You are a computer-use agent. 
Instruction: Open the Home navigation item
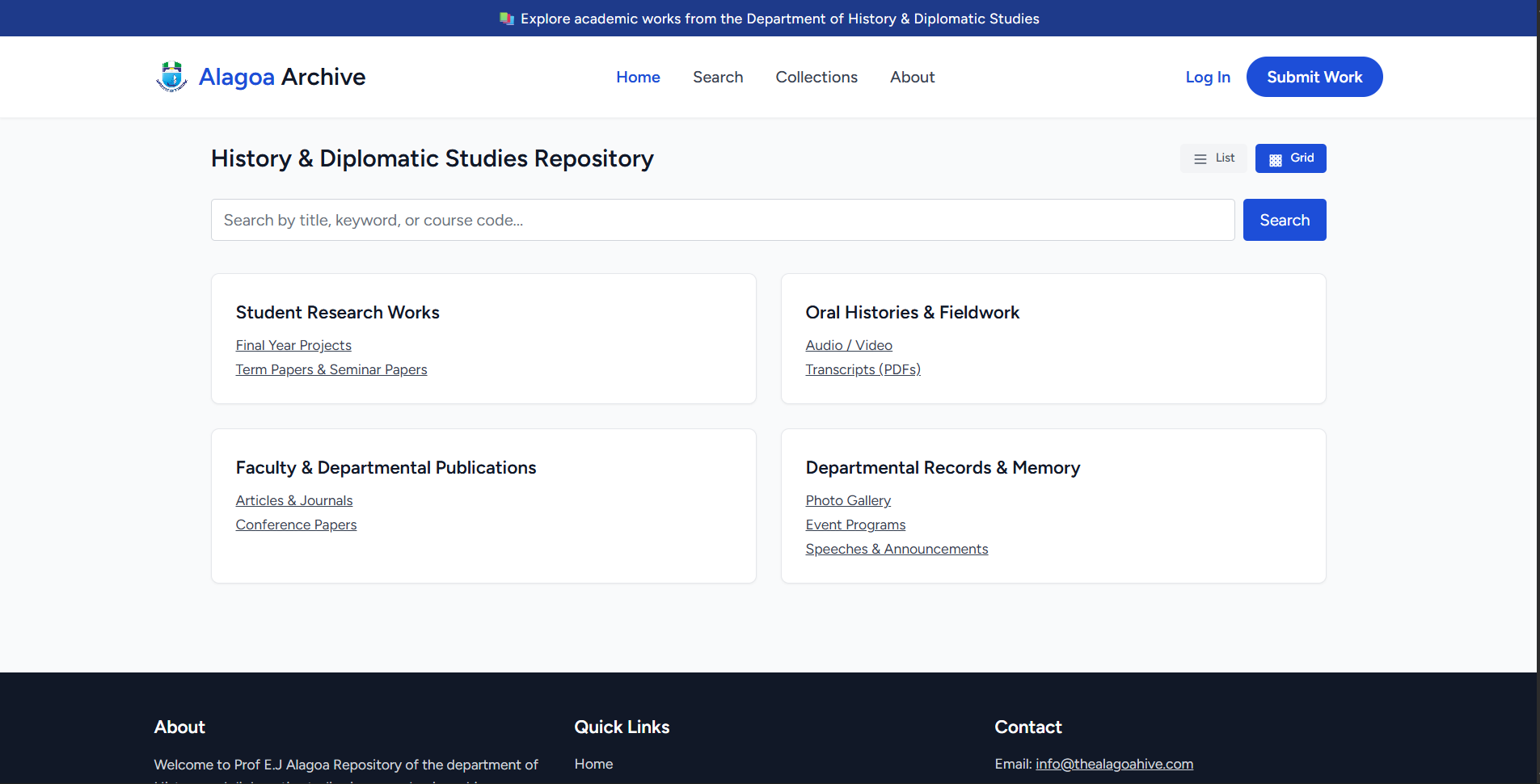638,77
